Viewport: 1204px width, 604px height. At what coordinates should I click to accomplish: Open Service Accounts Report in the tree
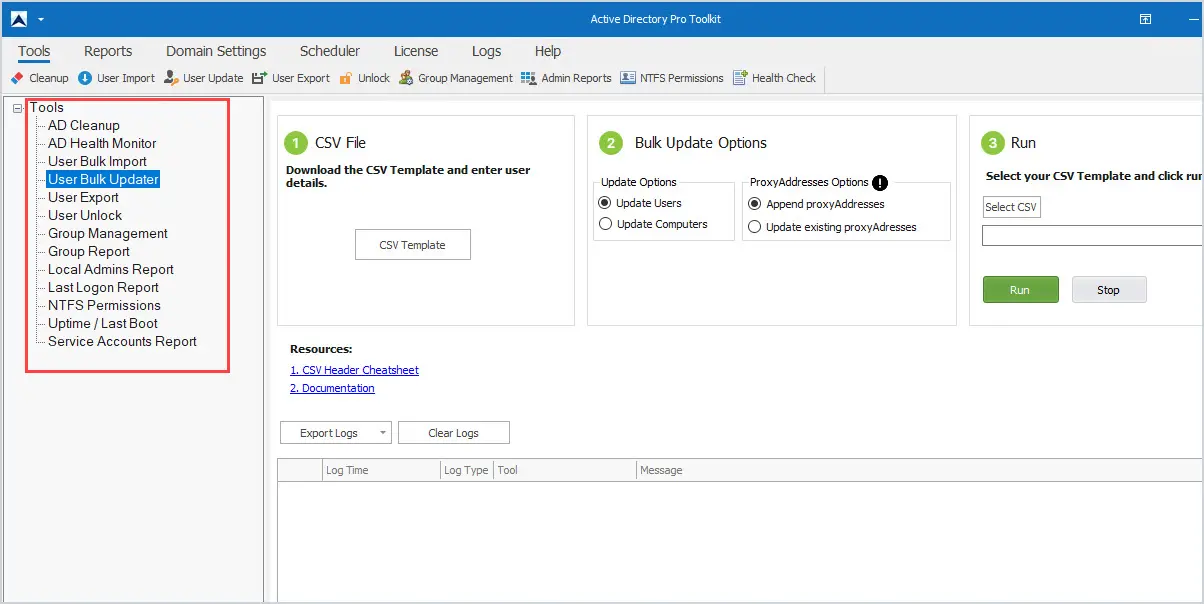coord(122,341)
